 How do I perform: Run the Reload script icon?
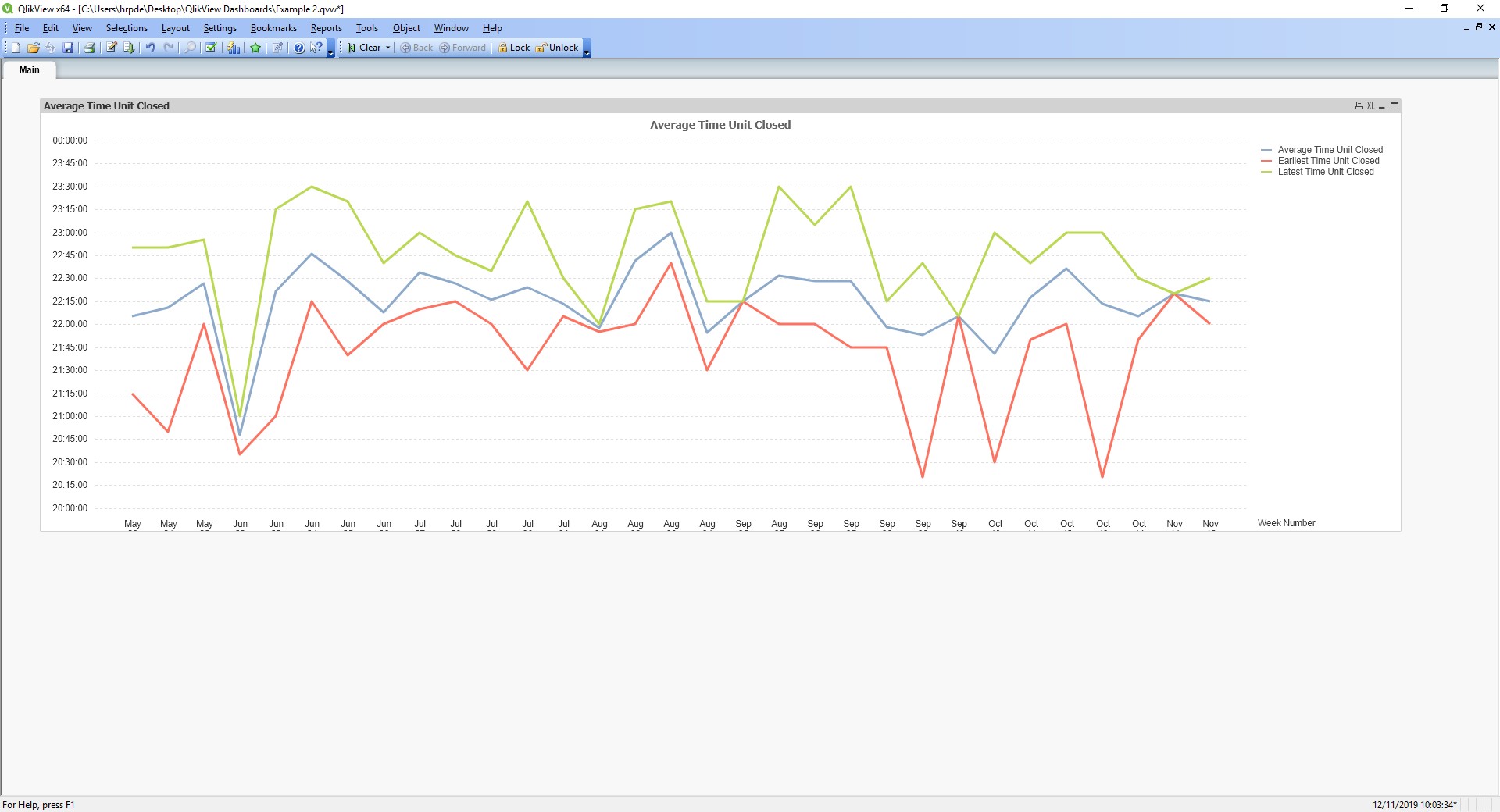(130, 48)
